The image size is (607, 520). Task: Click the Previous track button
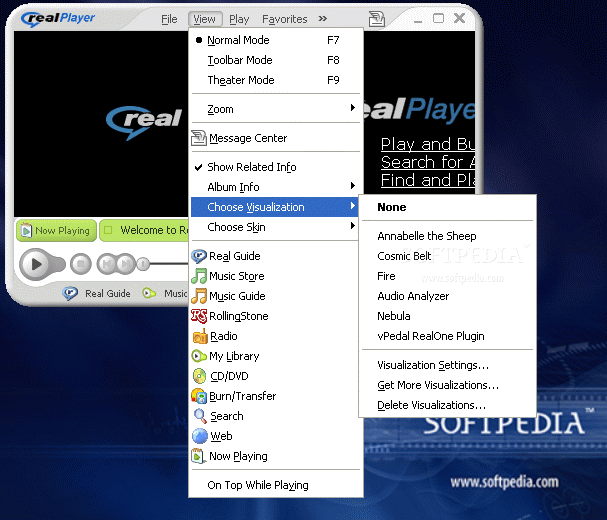point(107,264)
